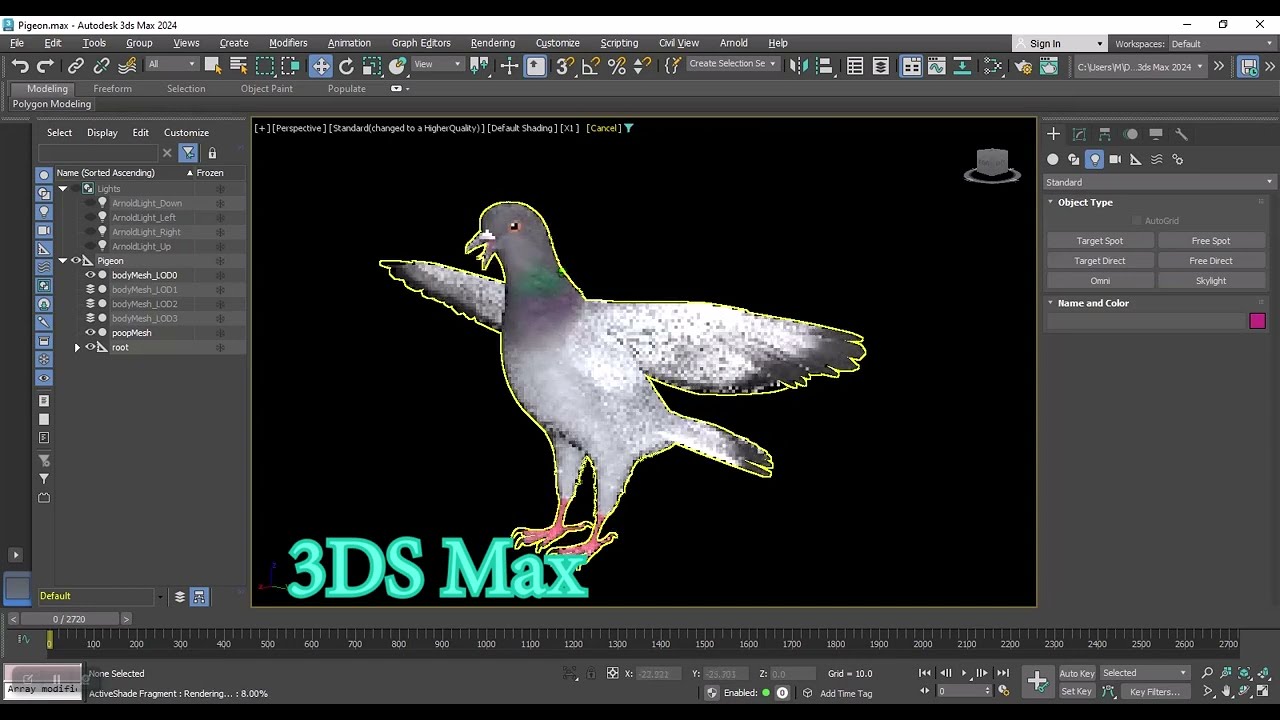Open the Standard light type dropdown
Screen dimensions: 1280x720
pyautogui.click(x=1158, y=182)
